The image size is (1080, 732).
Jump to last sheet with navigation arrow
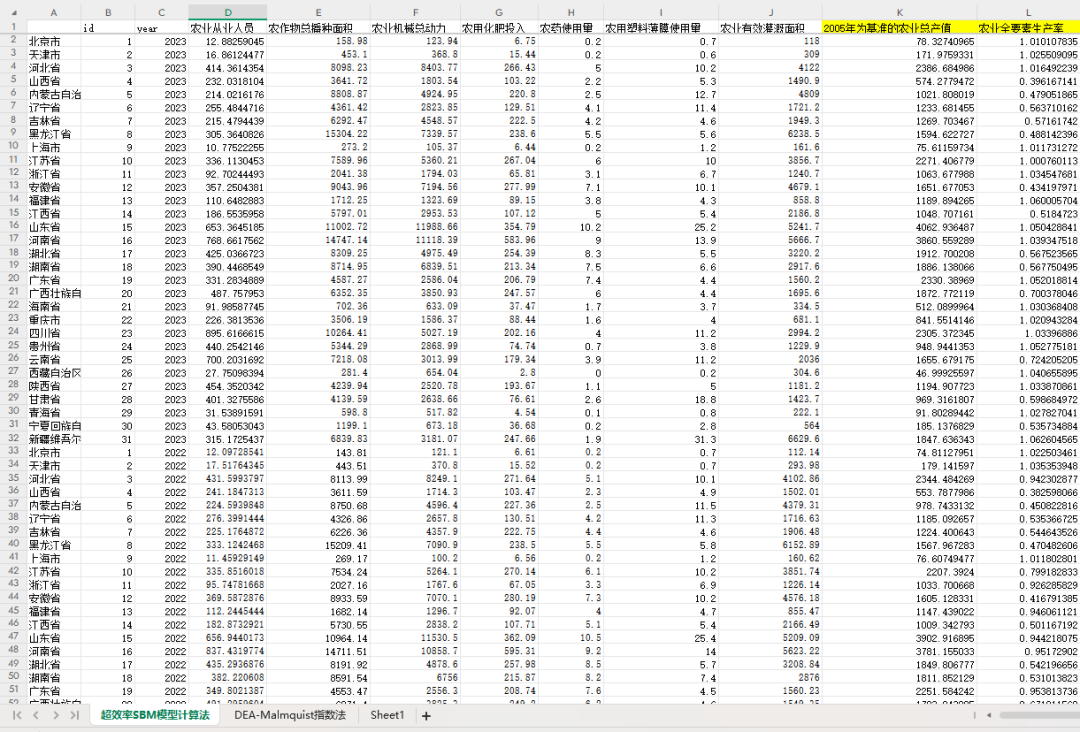click(x=74, y=715)
